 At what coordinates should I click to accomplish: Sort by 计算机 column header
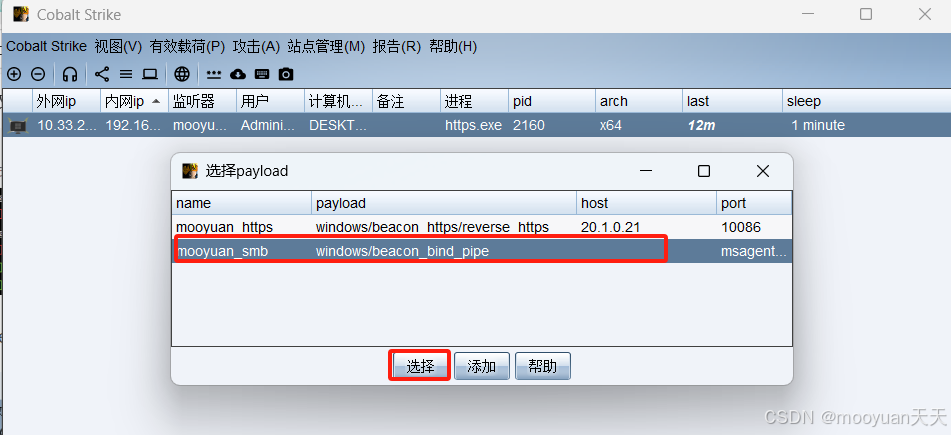[x=338, y=101]
